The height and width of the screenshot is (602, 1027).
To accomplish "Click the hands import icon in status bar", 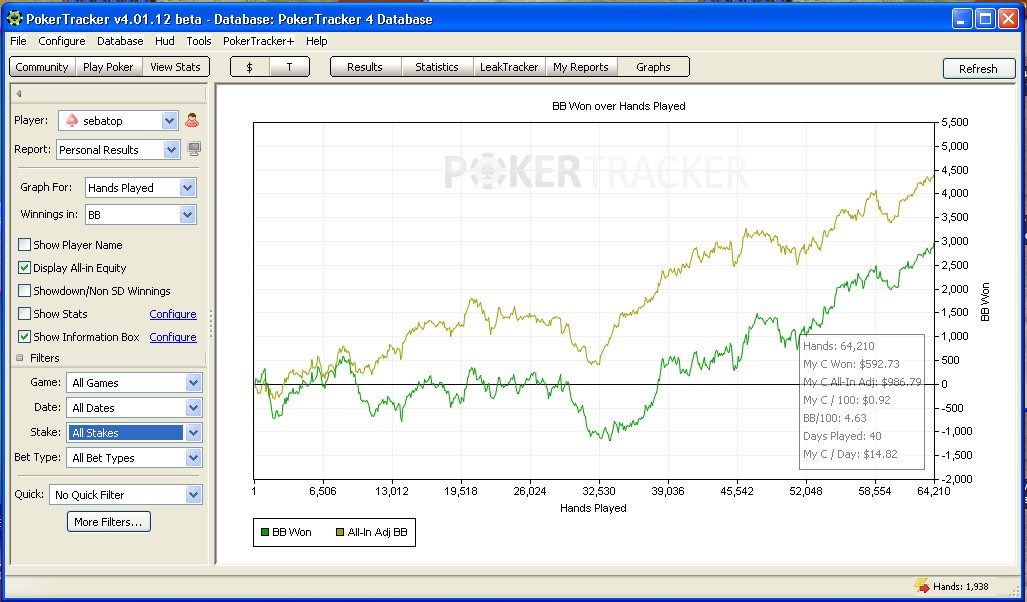I will [922, 586].
